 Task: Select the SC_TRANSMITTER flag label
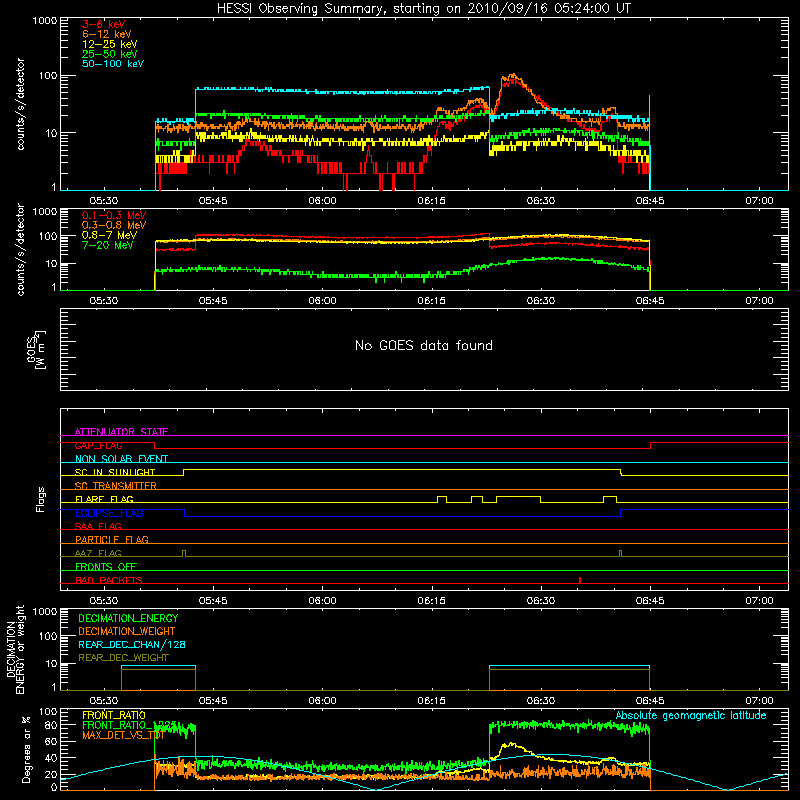116,486
